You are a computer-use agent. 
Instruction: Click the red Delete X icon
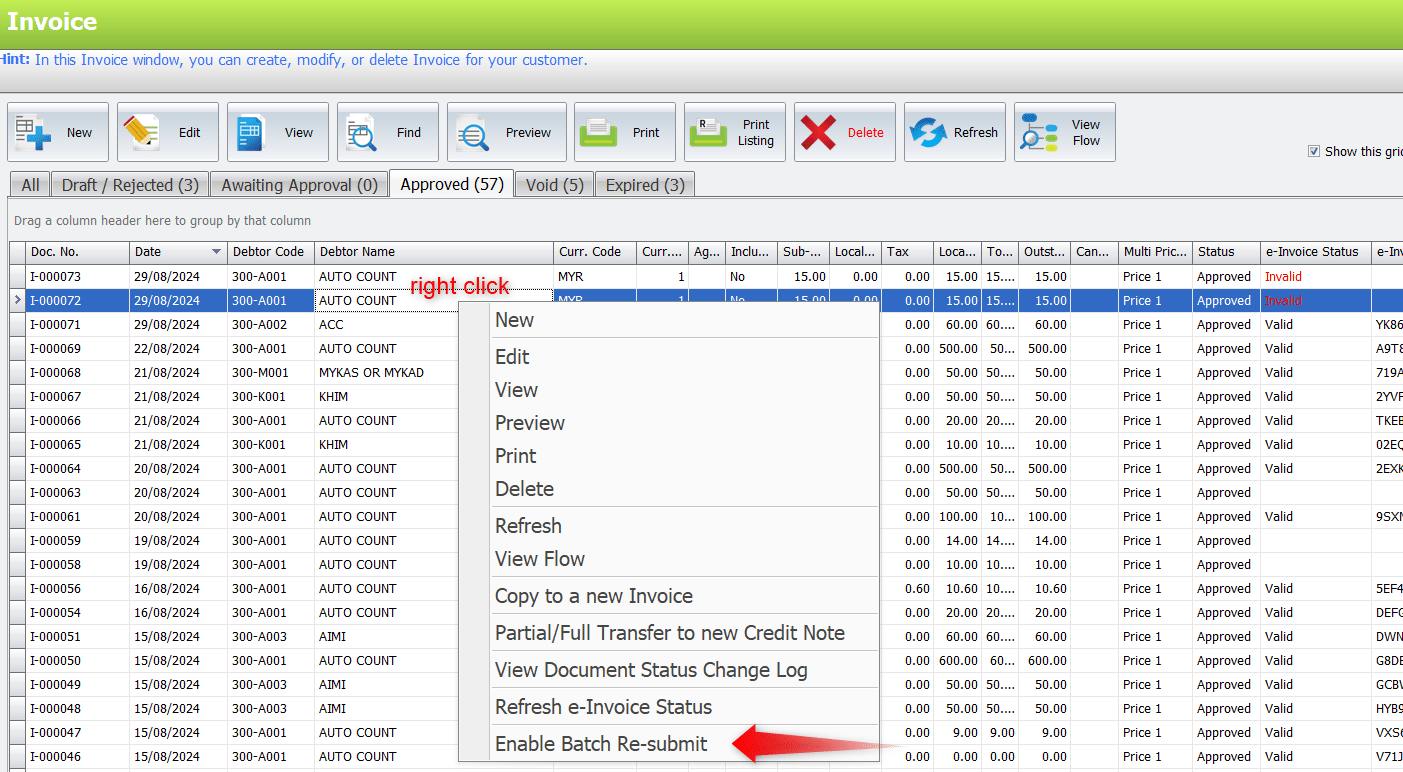(818, 132)
